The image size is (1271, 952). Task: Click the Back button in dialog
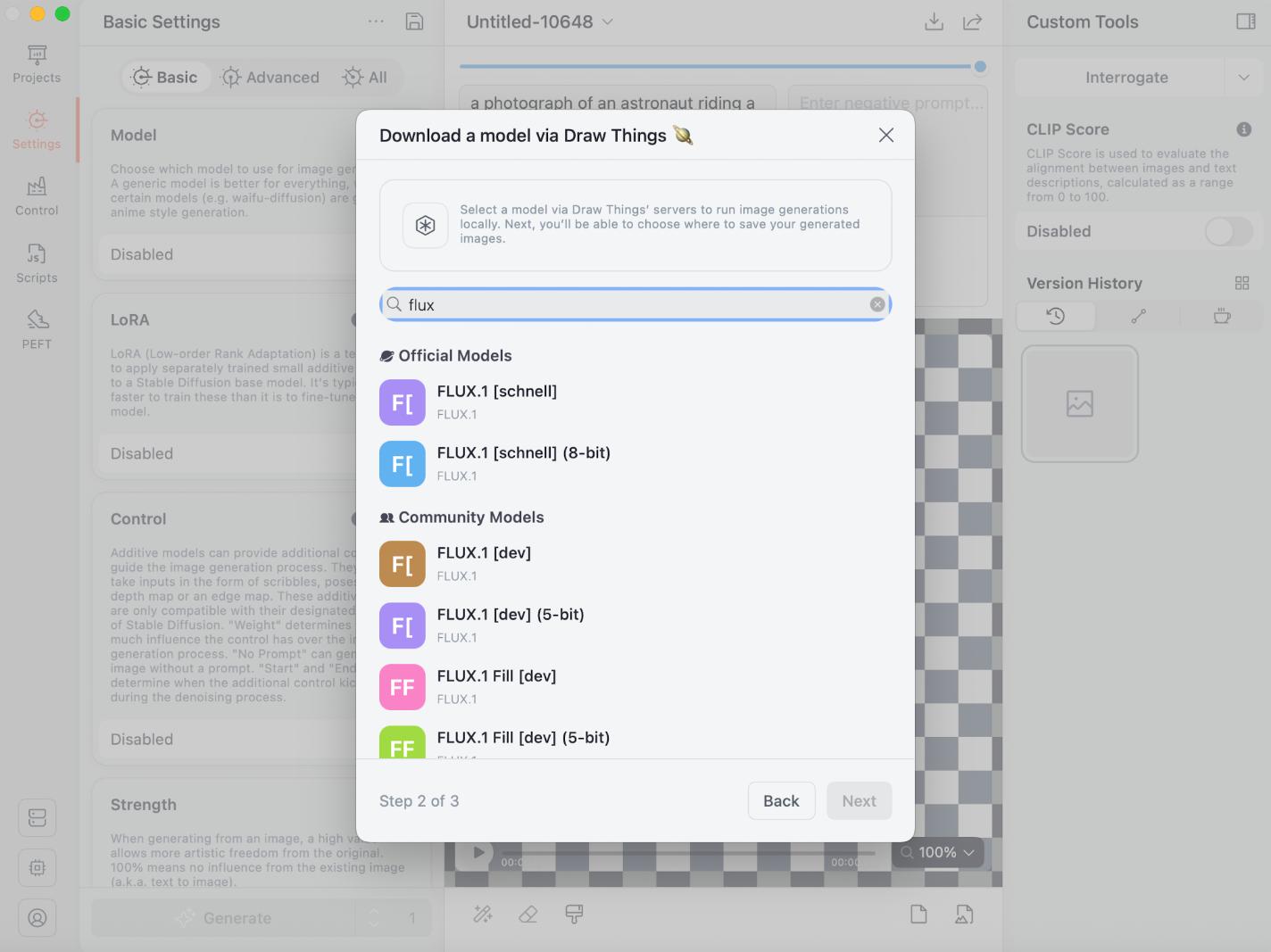coord(781,800)
